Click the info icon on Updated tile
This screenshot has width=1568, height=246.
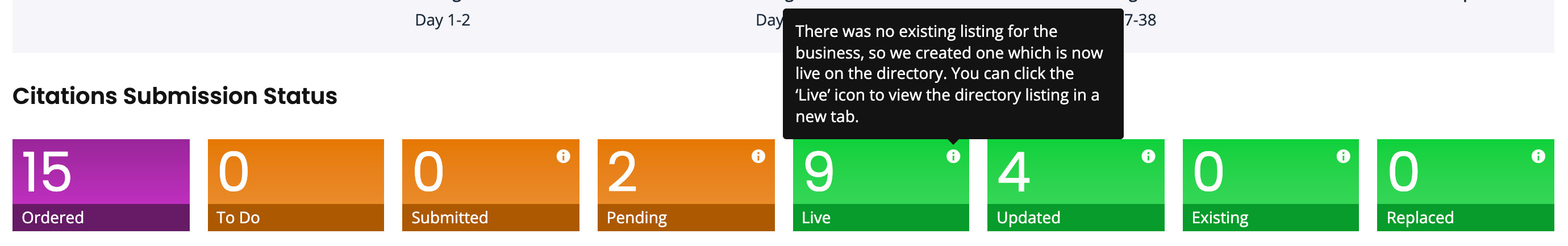[x=1148, y=156]
